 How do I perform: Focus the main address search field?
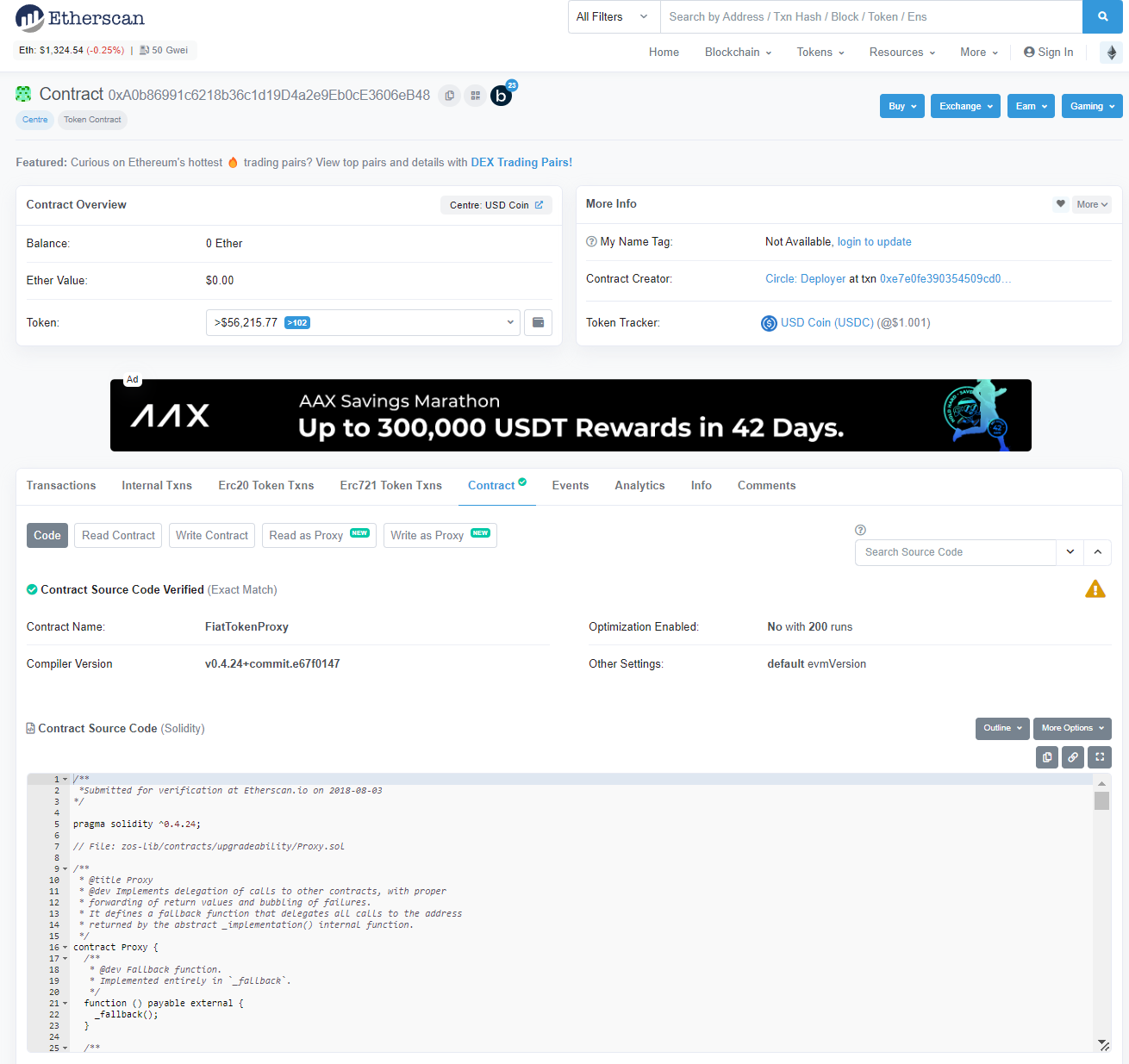pos(871,16)
